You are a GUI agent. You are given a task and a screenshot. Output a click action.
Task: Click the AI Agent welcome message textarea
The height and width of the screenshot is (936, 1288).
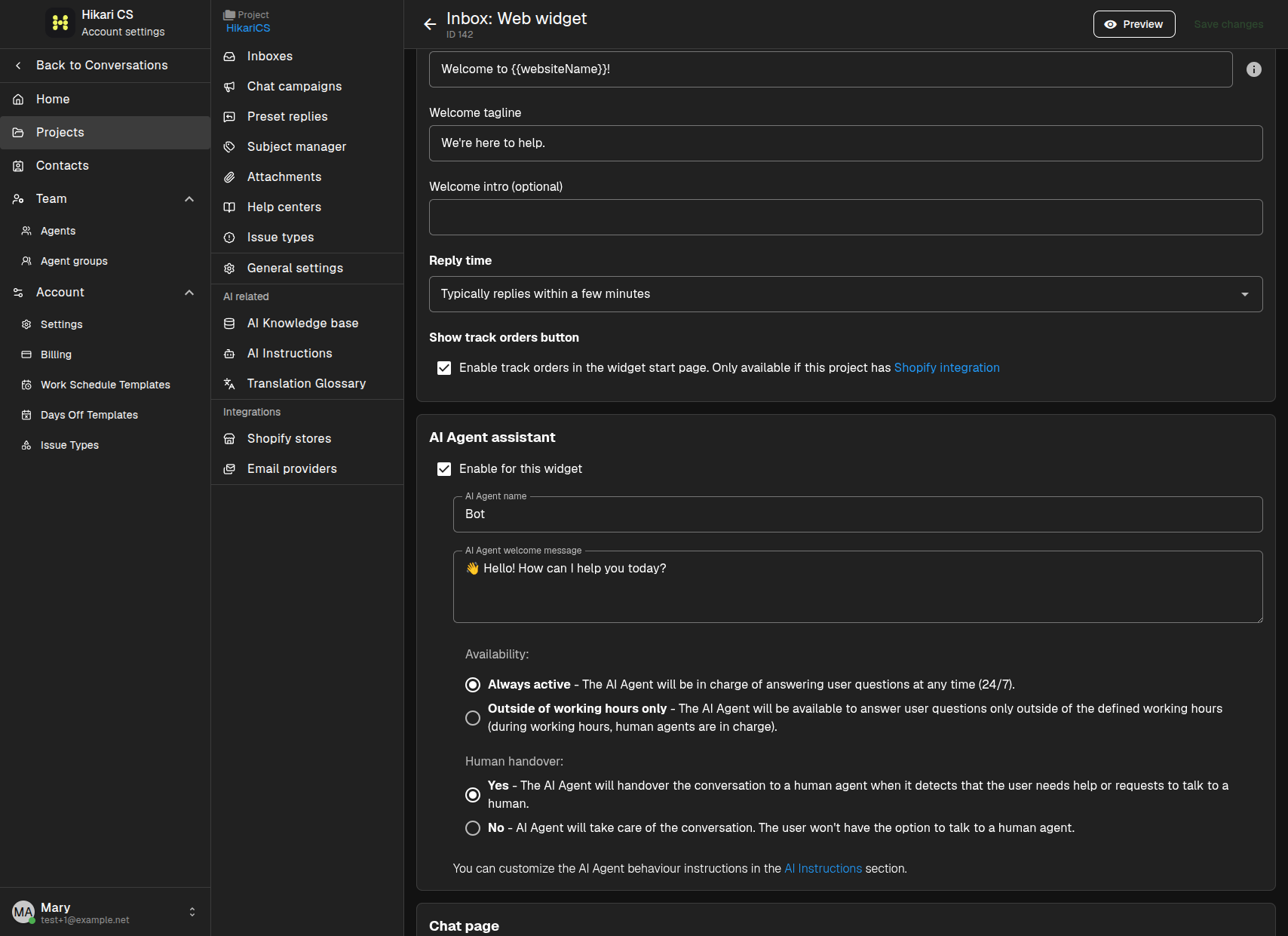857,587
